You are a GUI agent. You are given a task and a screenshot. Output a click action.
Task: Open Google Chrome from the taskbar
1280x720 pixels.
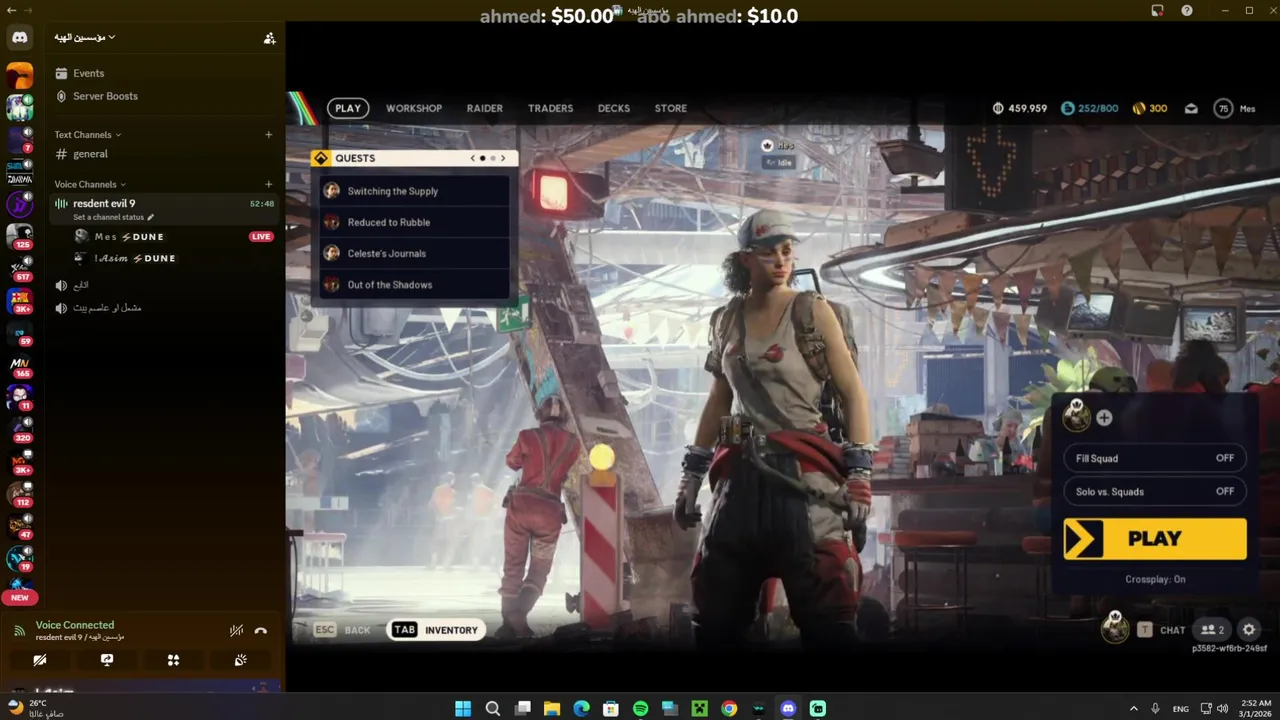(x=729, y=708)
